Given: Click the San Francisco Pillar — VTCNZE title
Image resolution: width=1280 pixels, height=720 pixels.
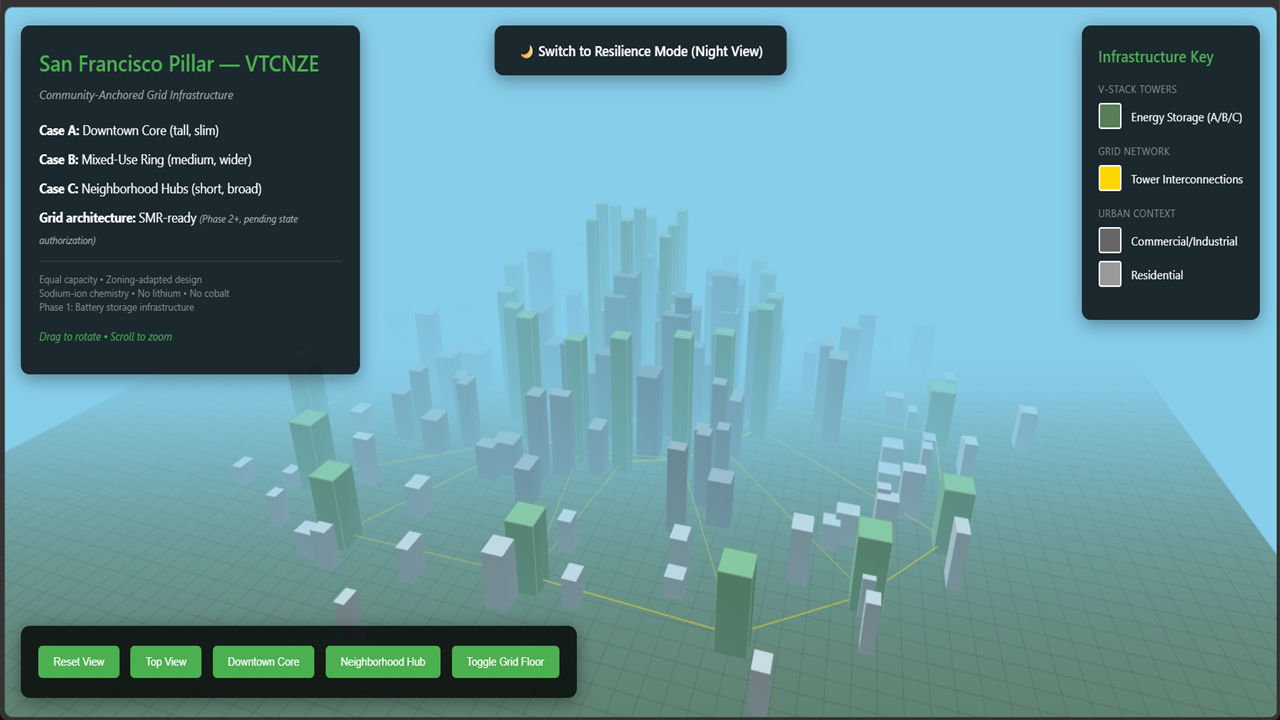Looking at the screenshot, I should (179, 64).
